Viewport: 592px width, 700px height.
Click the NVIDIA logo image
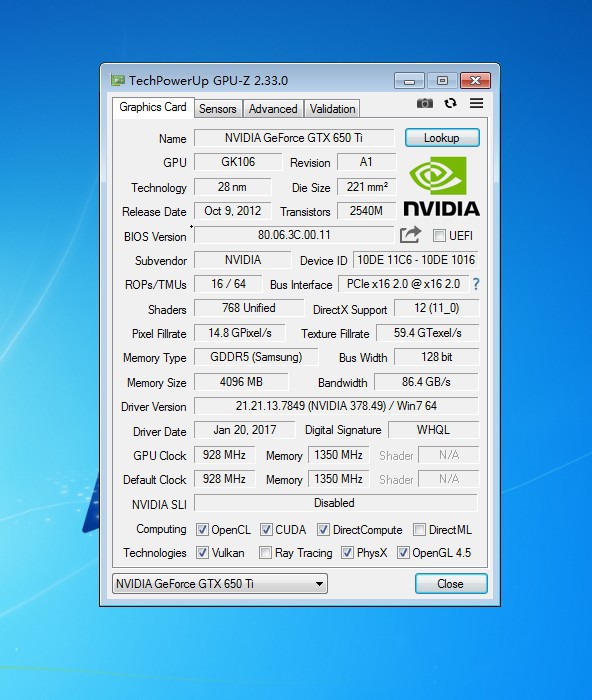click(x=442, y=186)
